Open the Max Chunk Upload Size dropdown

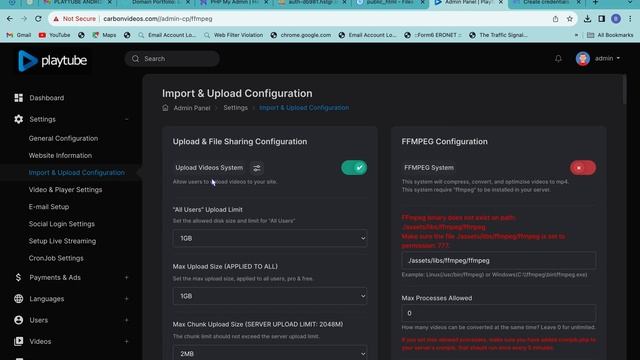coord(270,353)
